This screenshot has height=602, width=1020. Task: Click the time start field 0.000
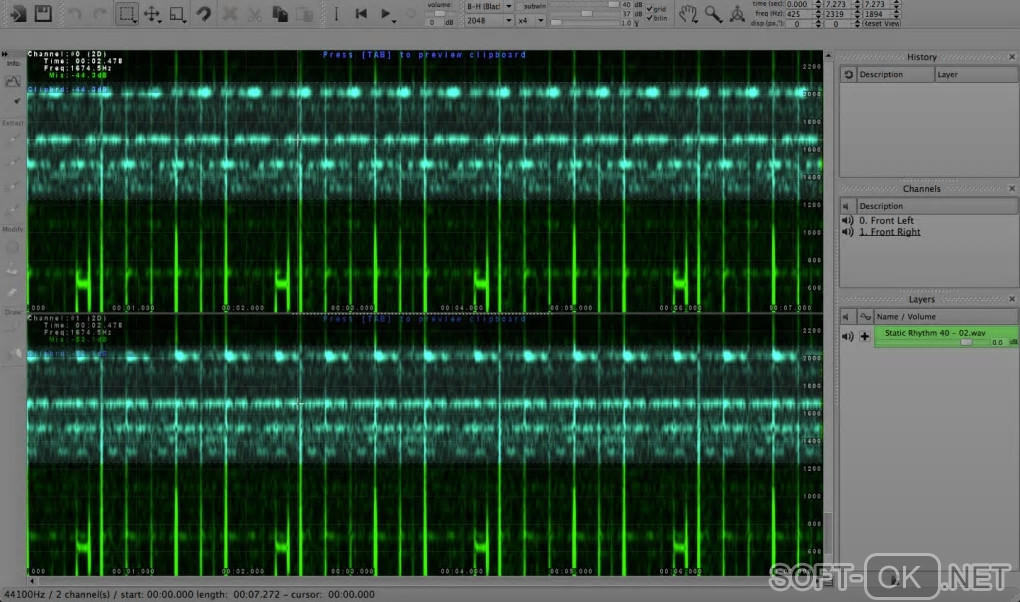799,4
